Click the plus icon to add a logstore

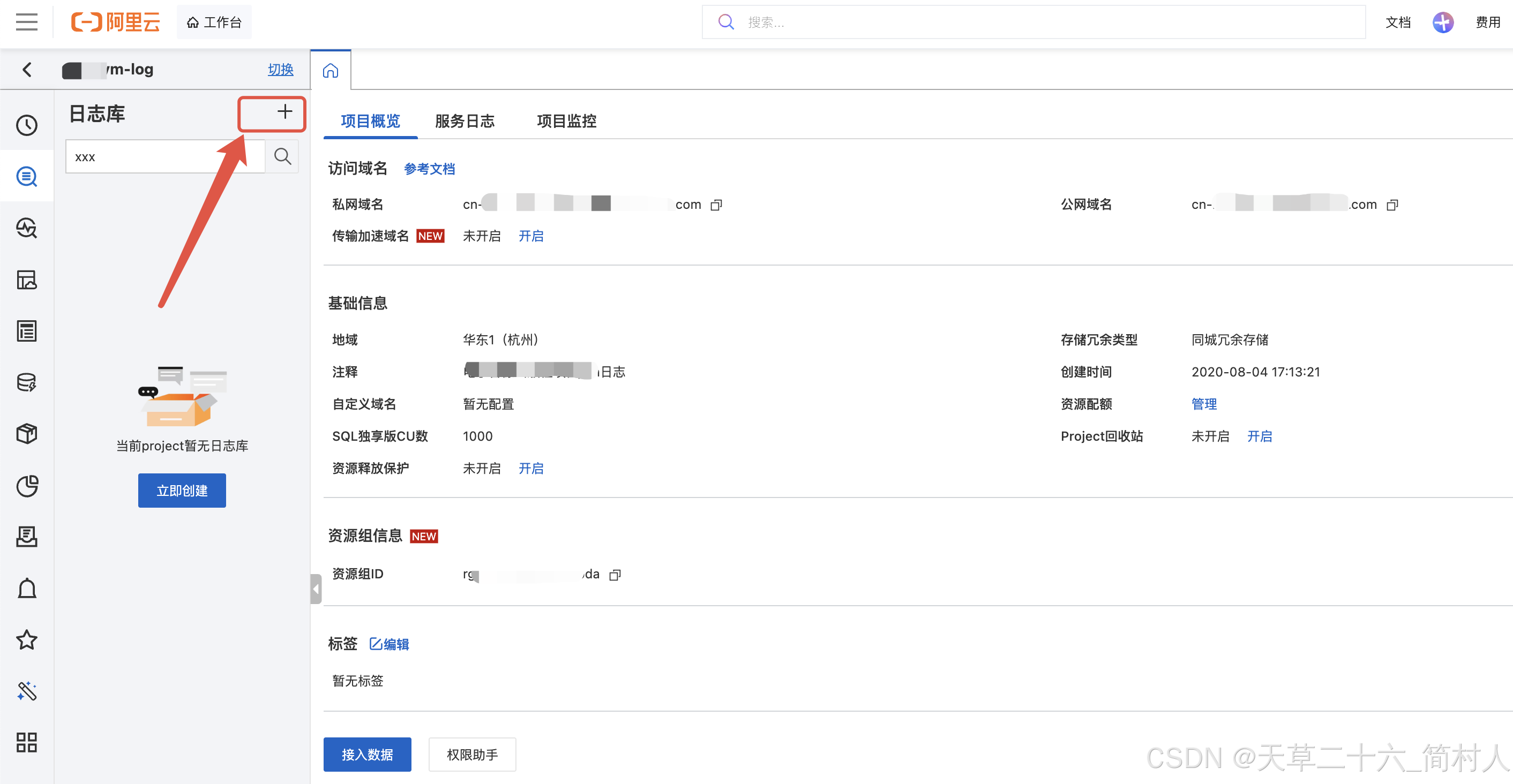[x=284, y=111]
